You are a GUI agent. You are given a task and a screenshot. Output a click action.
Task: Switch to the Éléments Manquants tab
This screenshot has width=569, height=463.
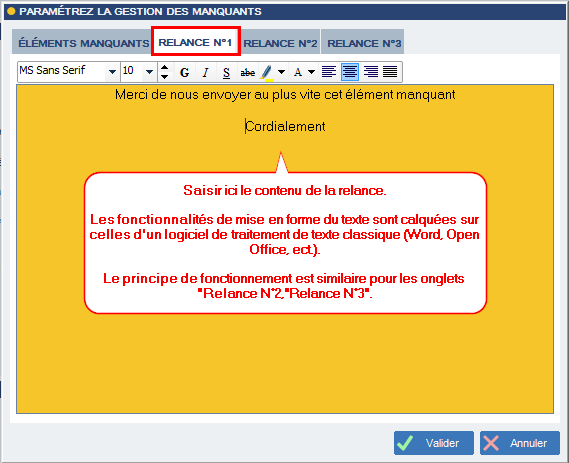(83, 43)
